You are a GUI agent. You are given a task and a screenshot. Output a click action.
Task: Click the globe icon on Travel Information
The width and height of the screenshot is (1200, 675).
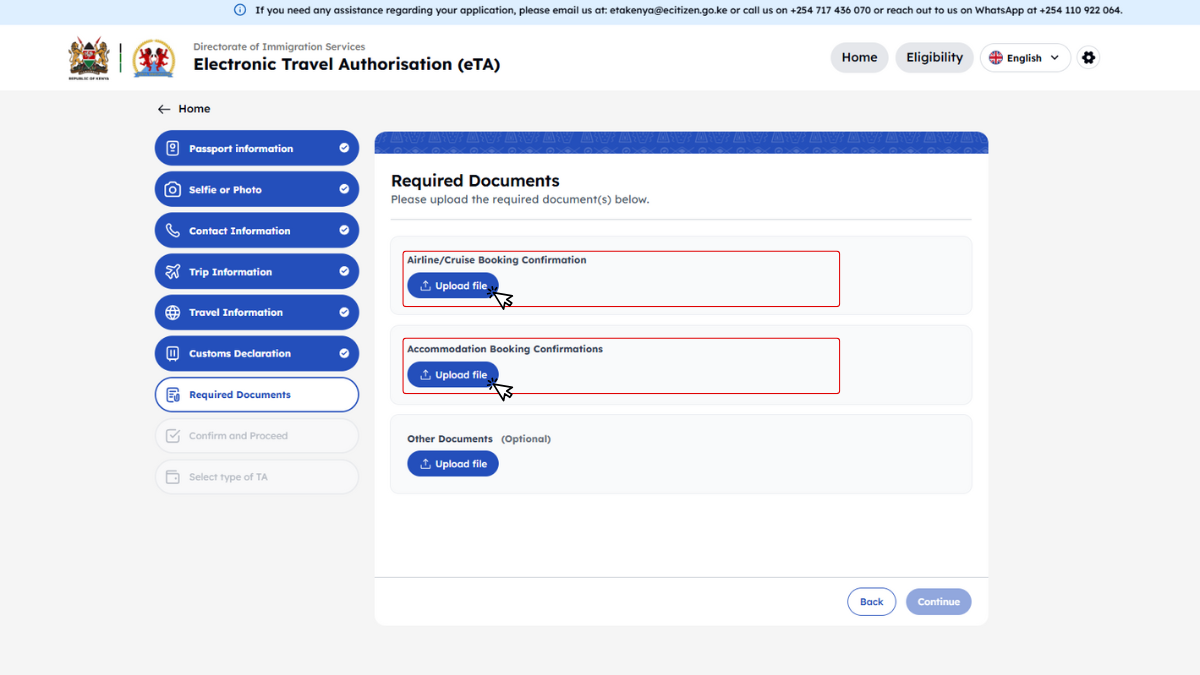[x=173, y=312]
